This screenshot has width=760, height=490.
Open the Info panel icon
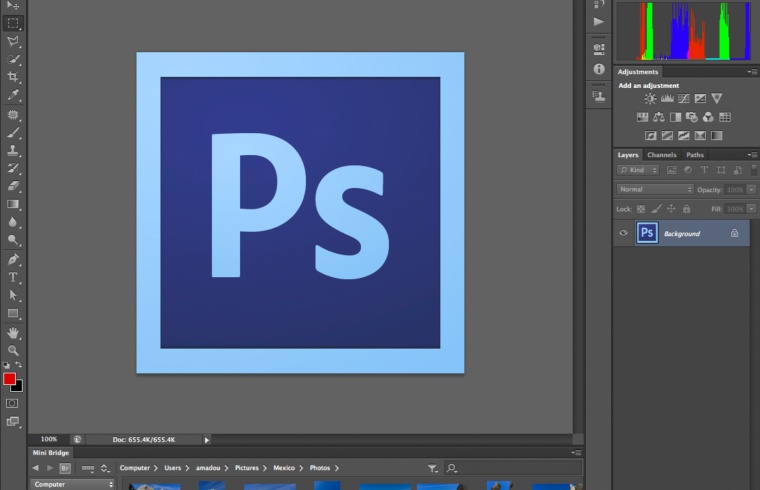[x=599, y=69]
